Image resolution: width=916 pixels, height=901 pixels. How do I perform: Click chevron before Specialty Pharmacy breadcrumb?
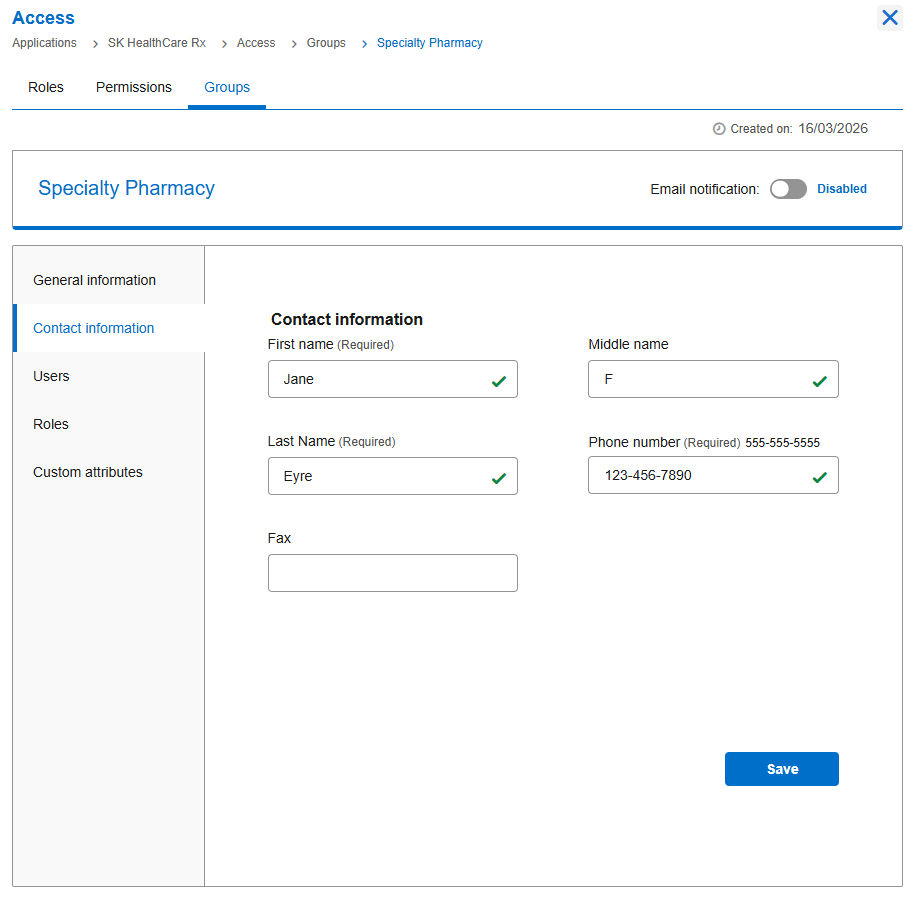[x=364, y=44]
